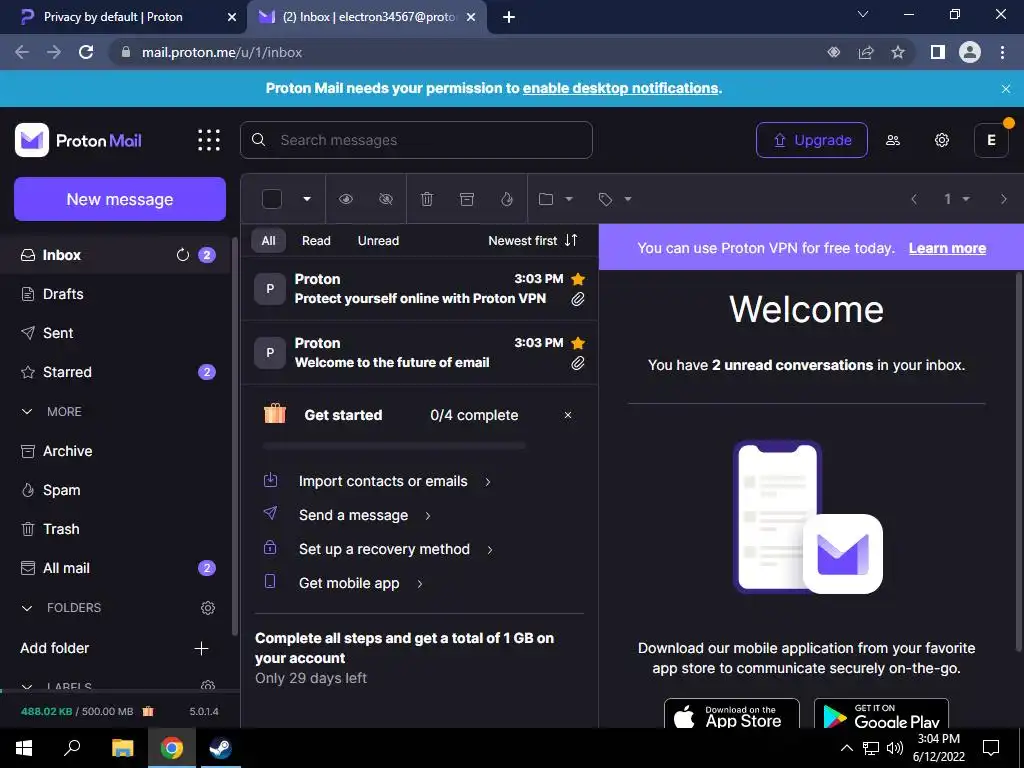Toggle Newest first sort order arrows
1024x768 pixels.
[571, 240]
